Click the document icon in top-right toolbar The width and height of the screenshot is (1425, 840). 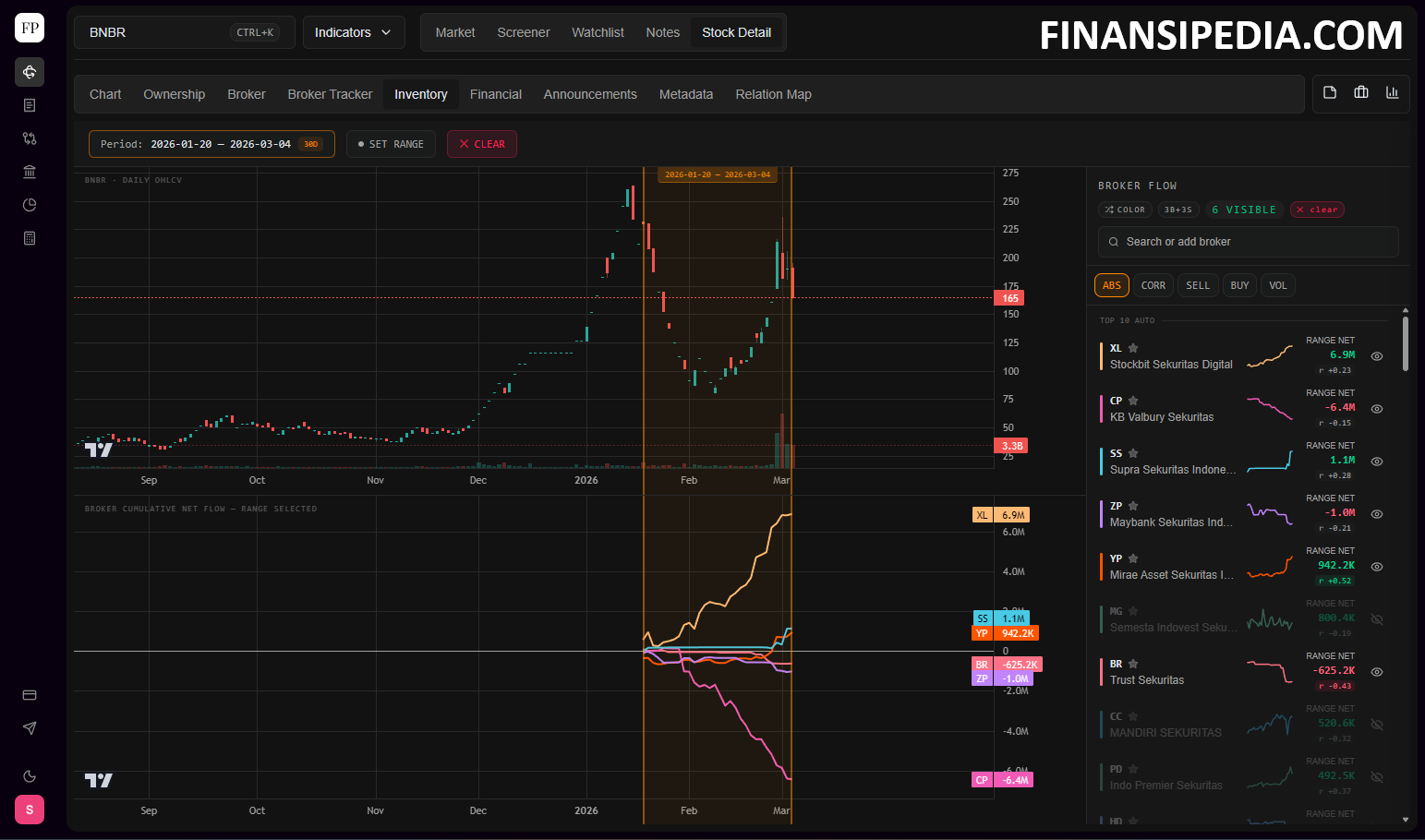[x=1330, y=92]
